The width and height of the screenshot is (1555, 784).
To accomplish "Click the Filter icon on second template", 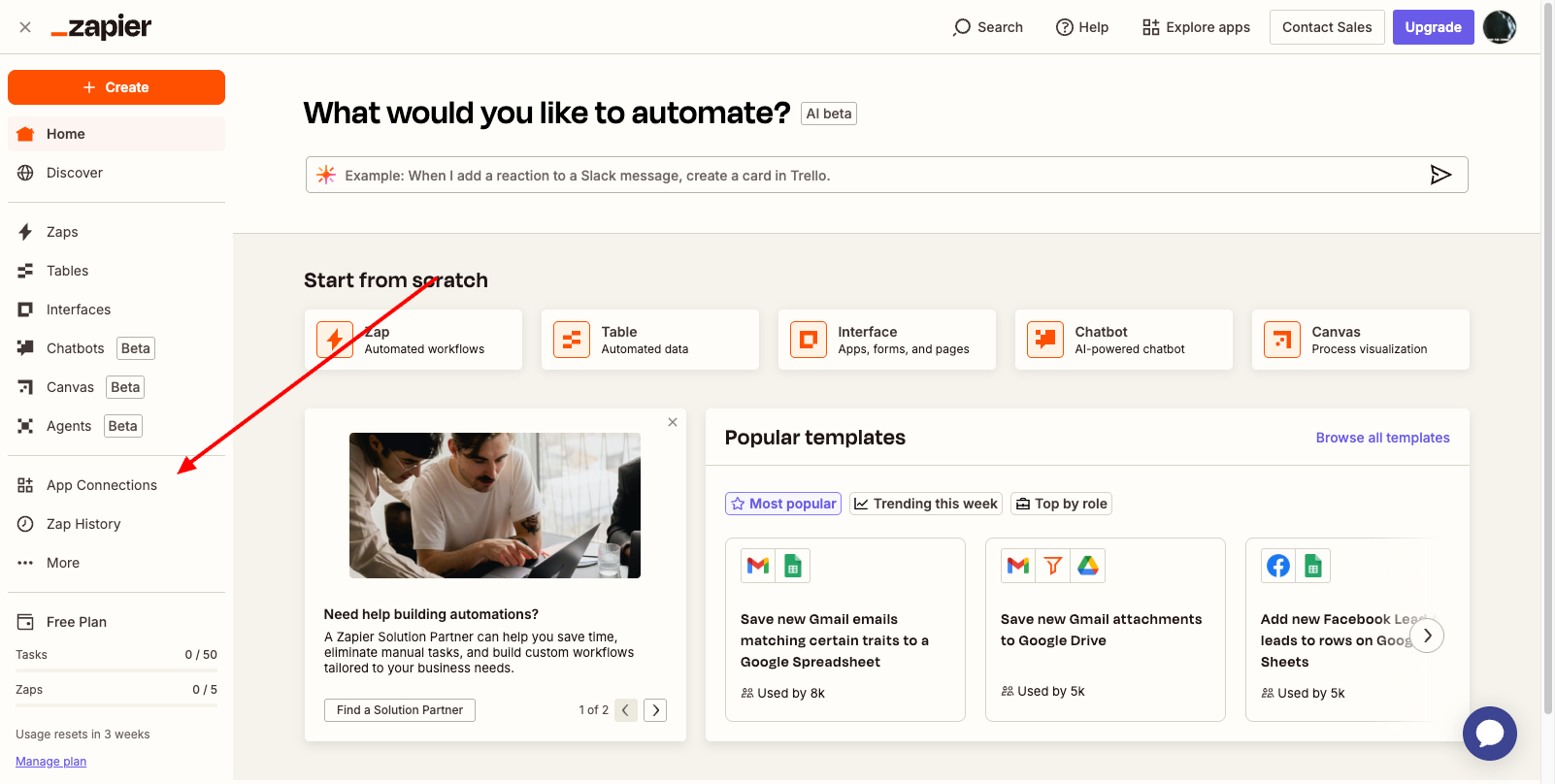I will pos(1053,566).
